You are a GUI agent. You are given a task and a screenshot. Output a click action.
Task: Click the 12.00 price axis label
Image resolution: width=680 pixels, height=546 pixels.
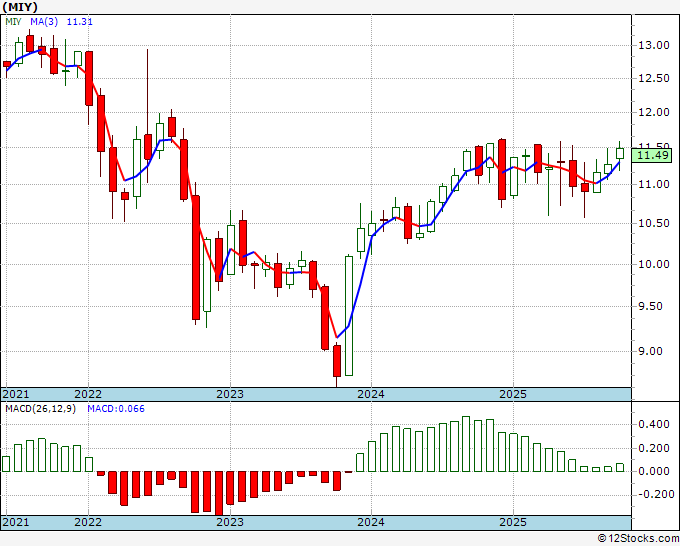(654, 112)
